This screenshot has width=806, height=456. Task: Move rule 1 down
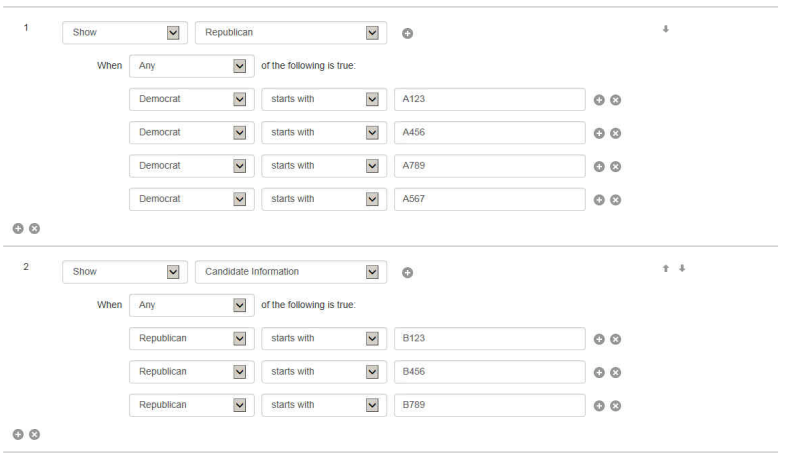point(665,29)
